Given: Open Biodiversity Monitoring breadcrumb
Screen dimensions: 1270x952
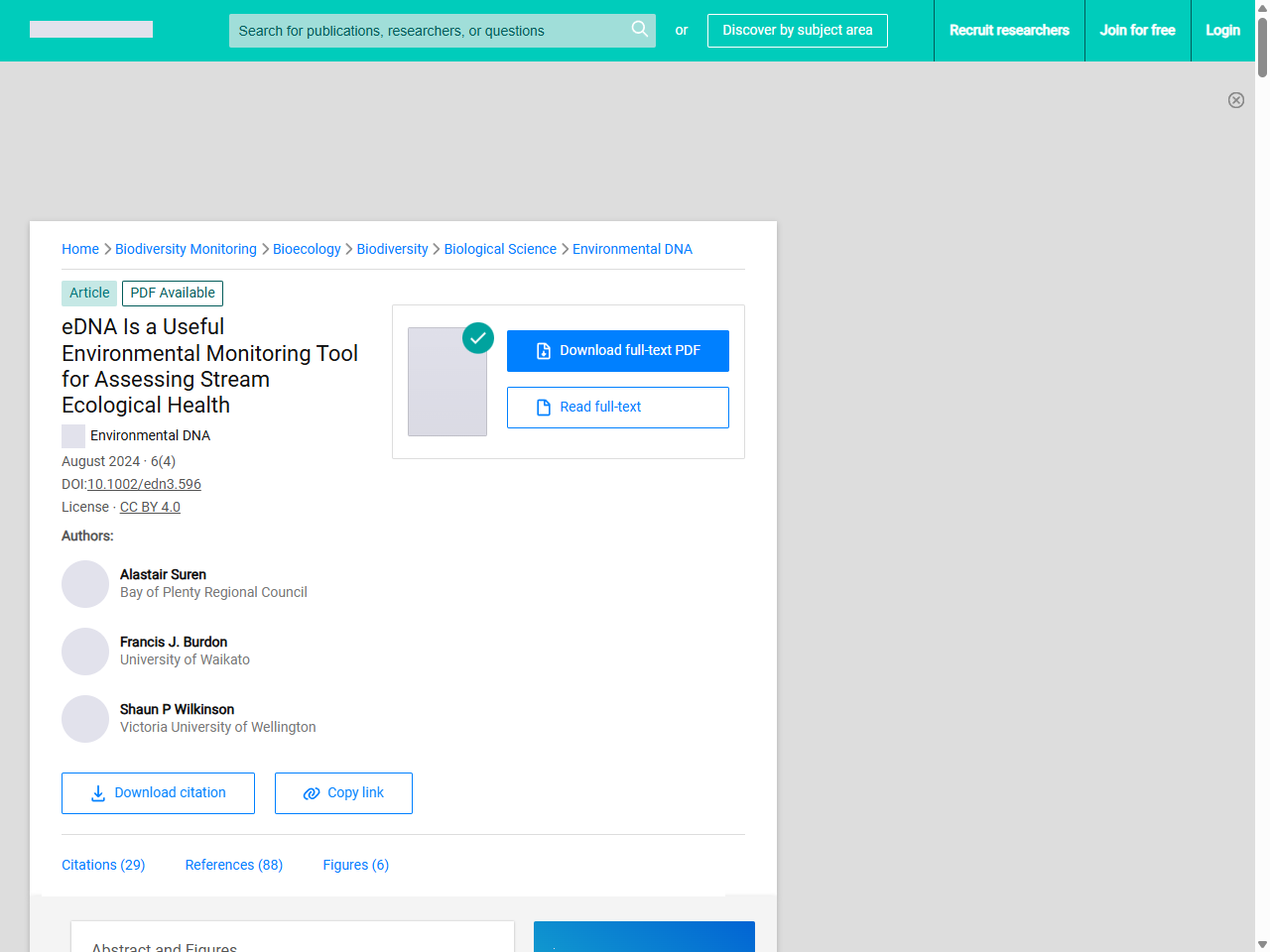Looking at the screenshot, I should click(186, 249).
